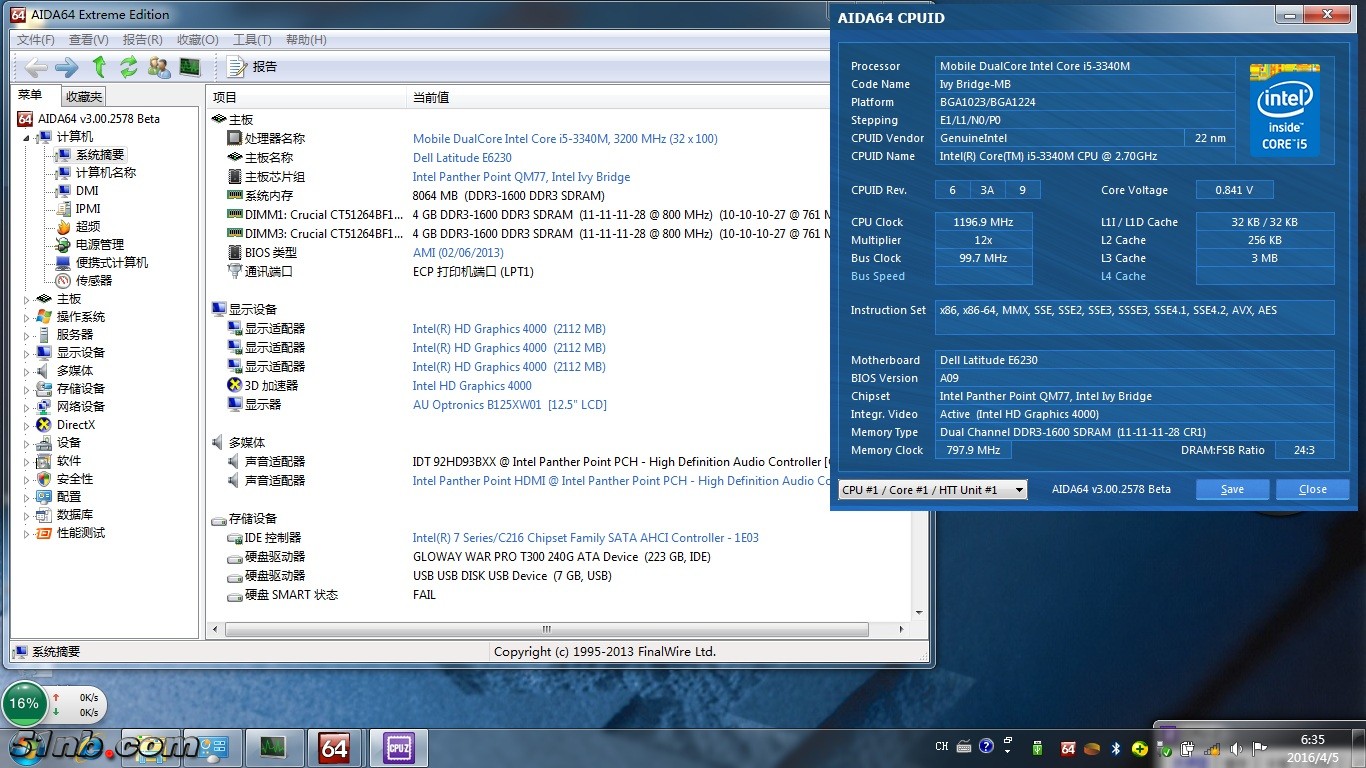Open the 收藏(O) menu
The width and height of the screenshot is (1366, 768).
(198, 40)
